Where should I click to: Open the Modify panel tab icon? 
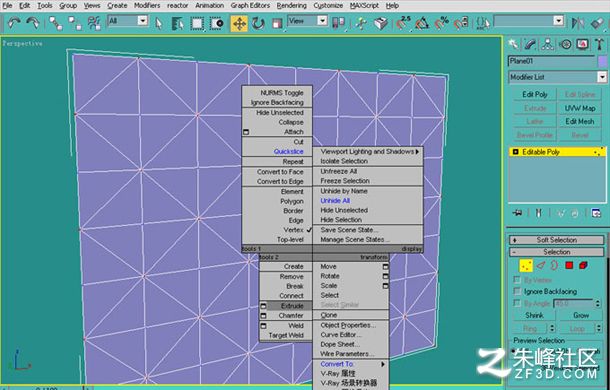point(530,44)
